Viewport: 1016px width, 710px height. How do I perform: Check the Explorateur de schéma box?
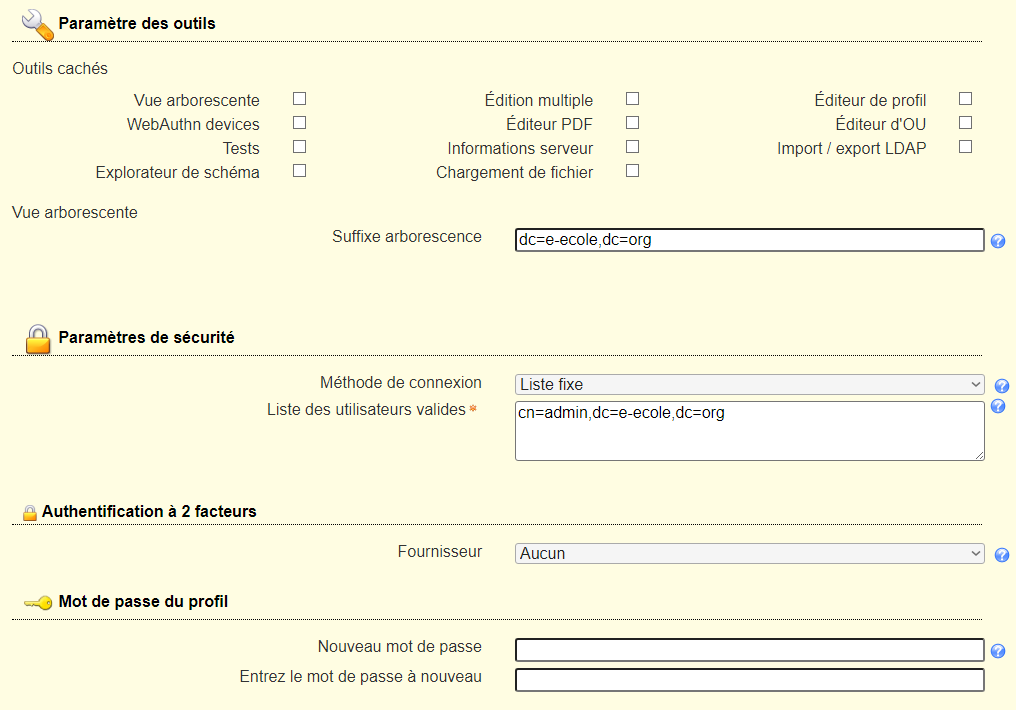(299, 171)
